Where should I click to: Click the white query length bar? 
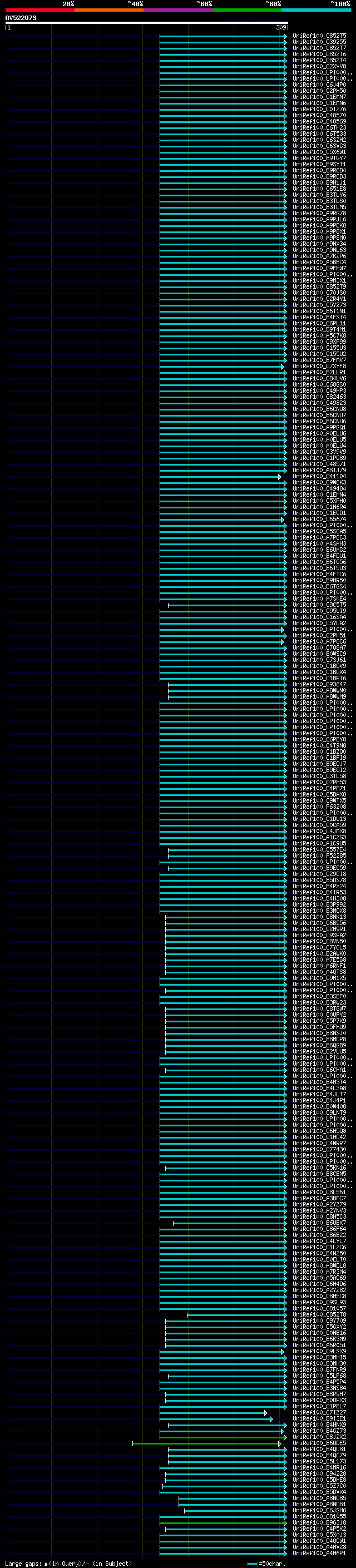[146, 23]
